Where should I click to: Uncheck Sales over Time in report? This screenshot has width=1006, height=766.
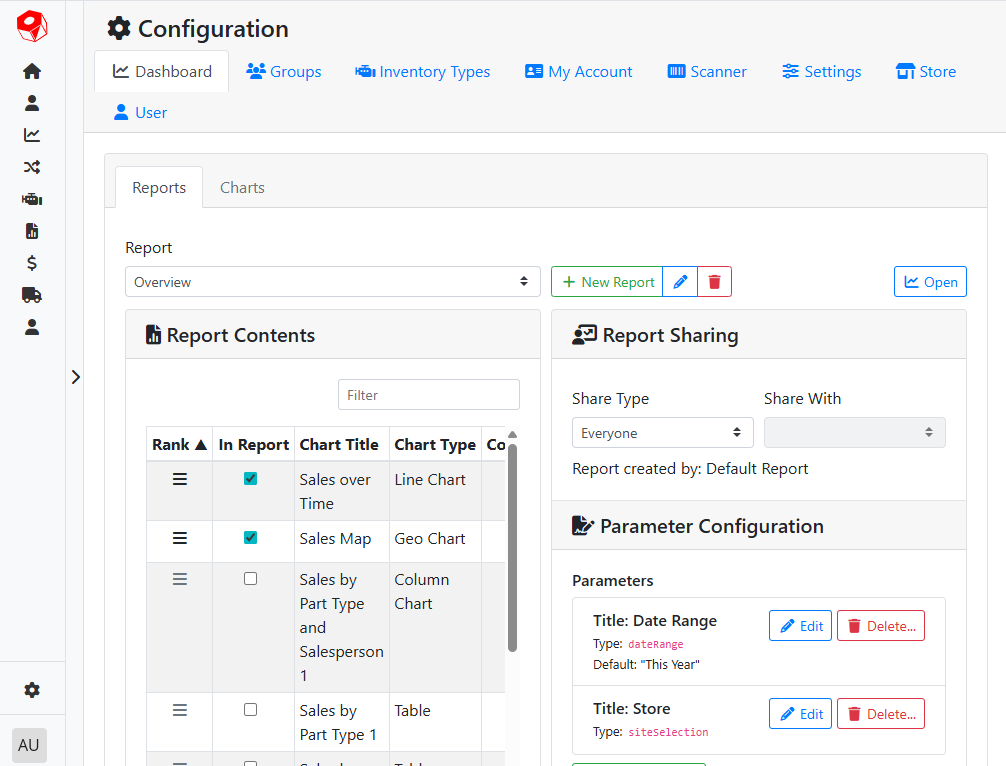click(250, 479)
